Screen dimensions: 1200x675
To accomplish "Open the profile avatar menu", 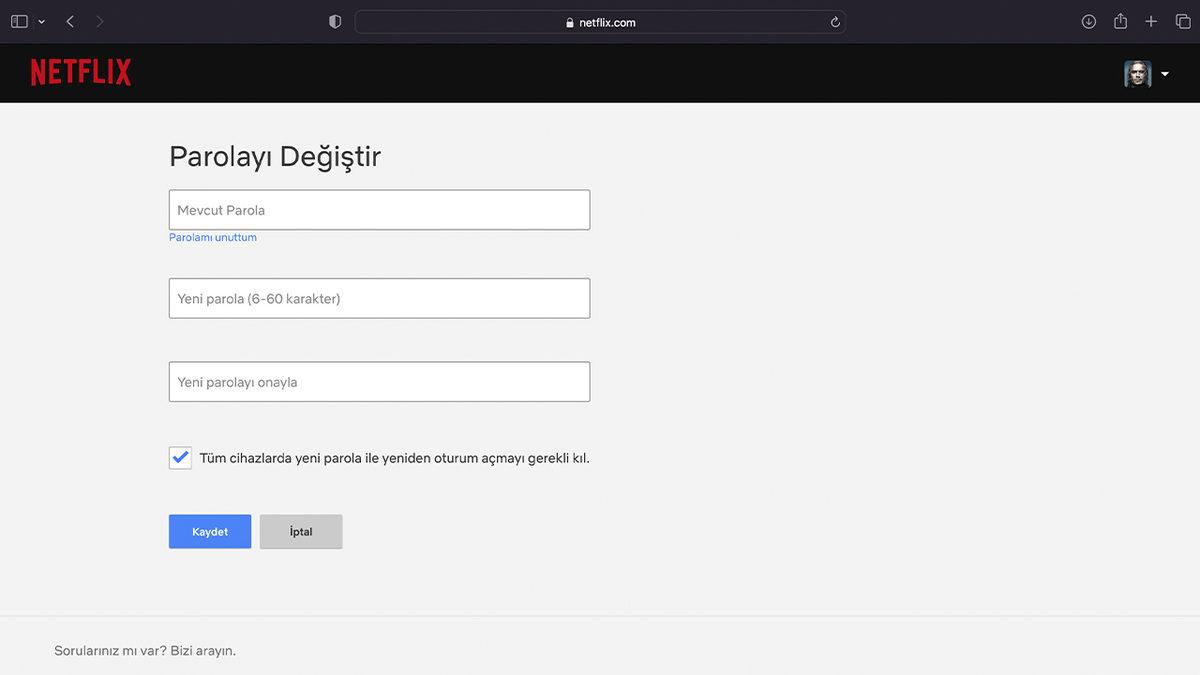I will tap(1137, 73).
